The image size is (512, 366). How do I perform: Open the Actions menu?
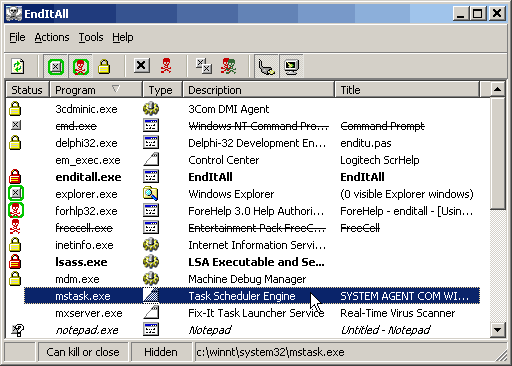pos(52,37)
